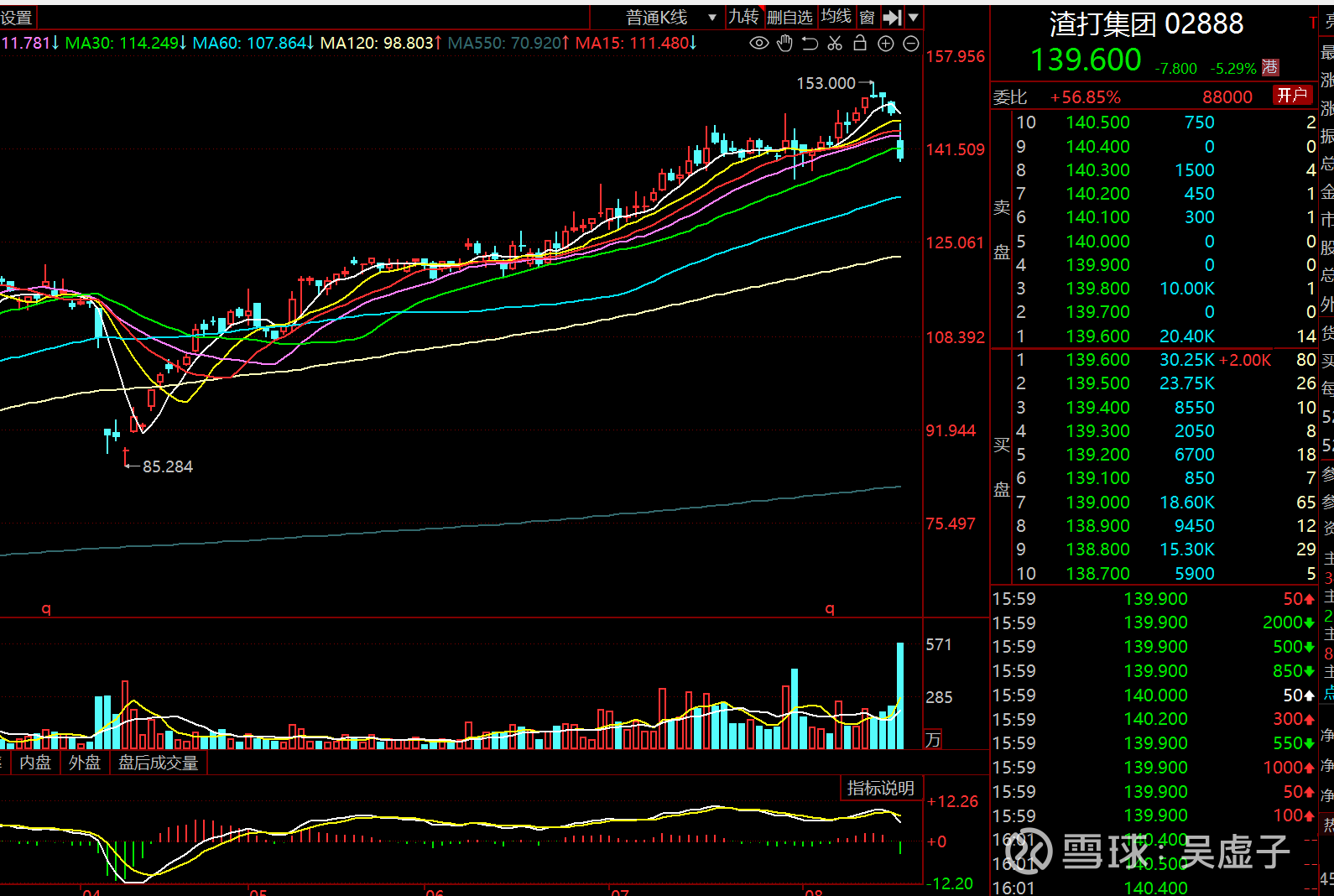This screenshot has width=1334, height=896.
Task: Click the MA15: 111.480 indicator label
Action: pos(636,43)
